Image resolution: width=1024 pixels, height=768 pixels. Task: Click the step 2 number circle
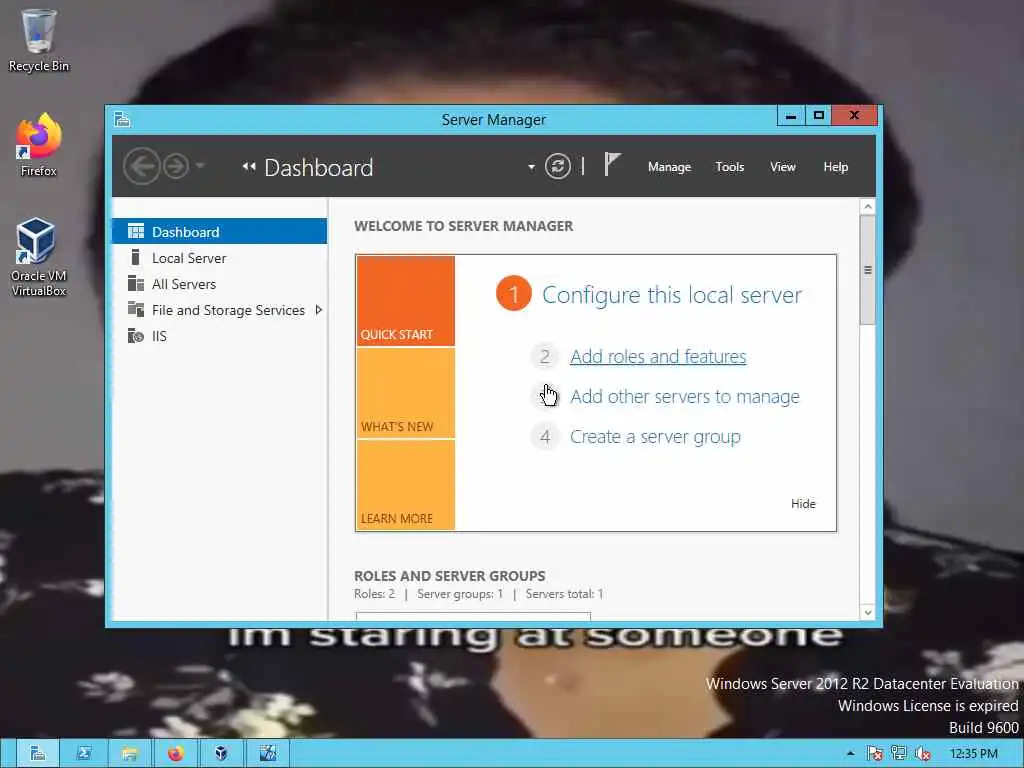tap(545, 357)
